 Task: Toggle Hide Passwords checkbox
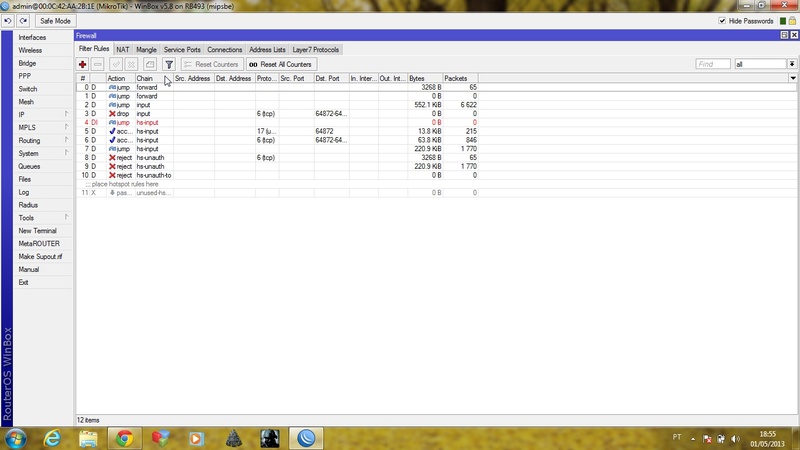coord(722,21)
